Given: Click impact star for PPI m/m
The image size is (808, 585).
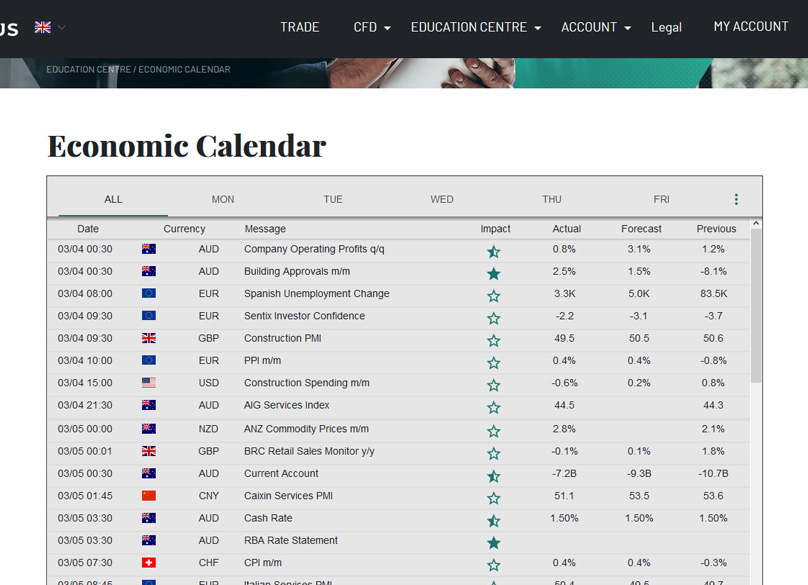Looking at the screenshot, I should click(x=494, y=363).
